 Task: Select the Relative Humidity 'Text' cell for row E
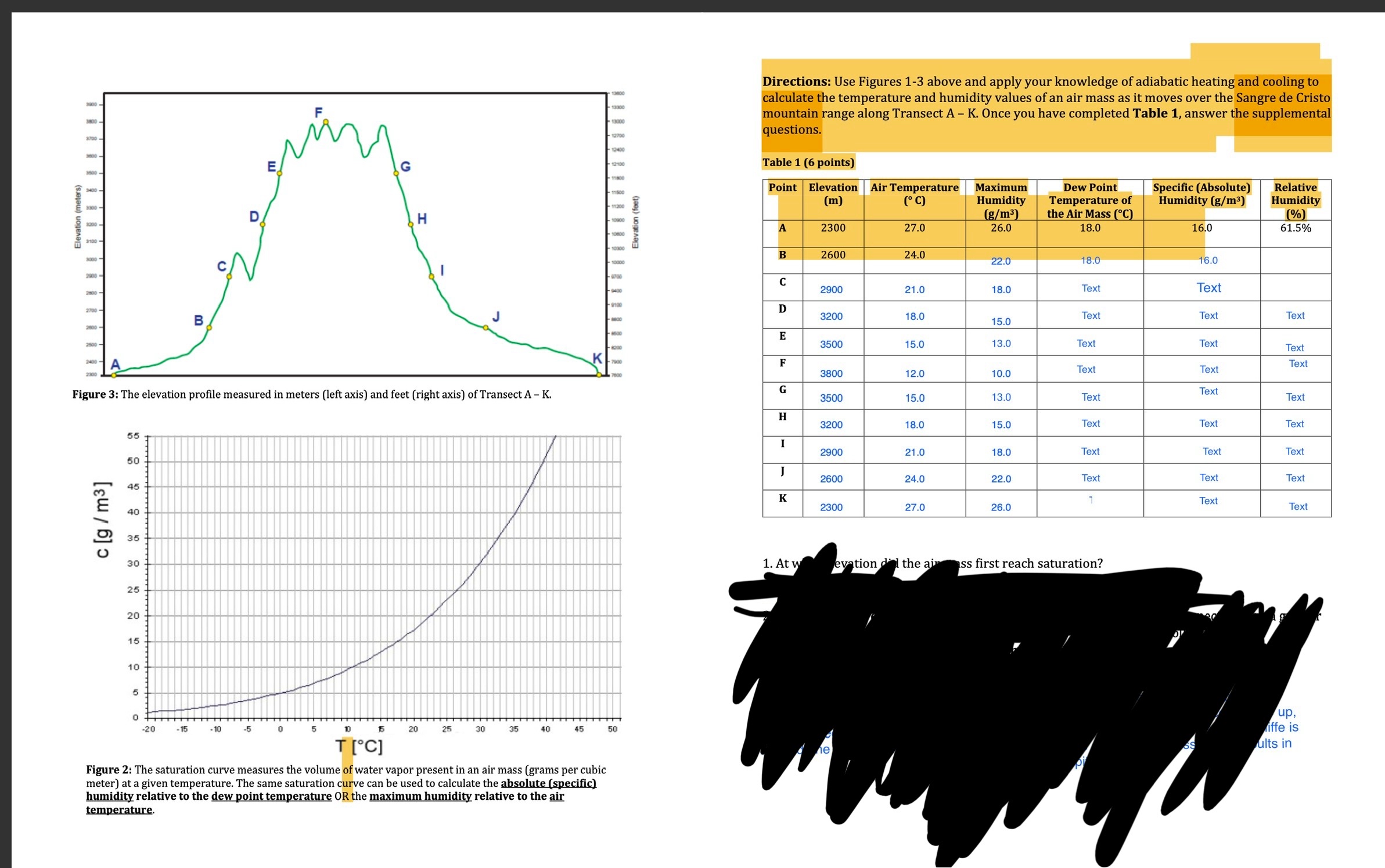(x=1296, y=347)
